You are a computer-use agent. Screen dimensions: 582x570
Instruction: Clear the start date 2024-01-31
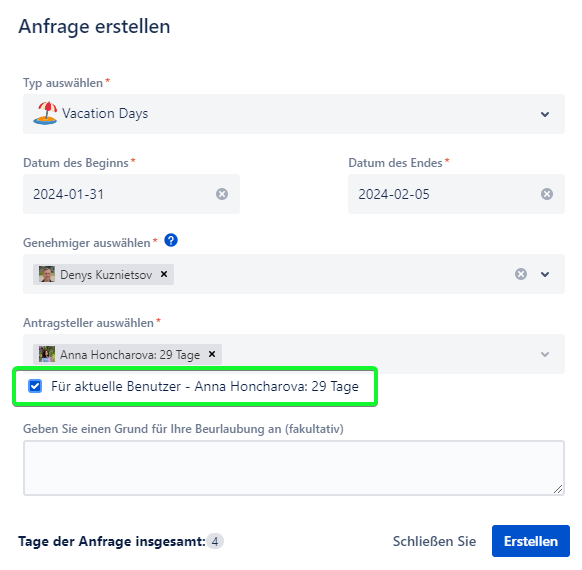tap(222, 194)
